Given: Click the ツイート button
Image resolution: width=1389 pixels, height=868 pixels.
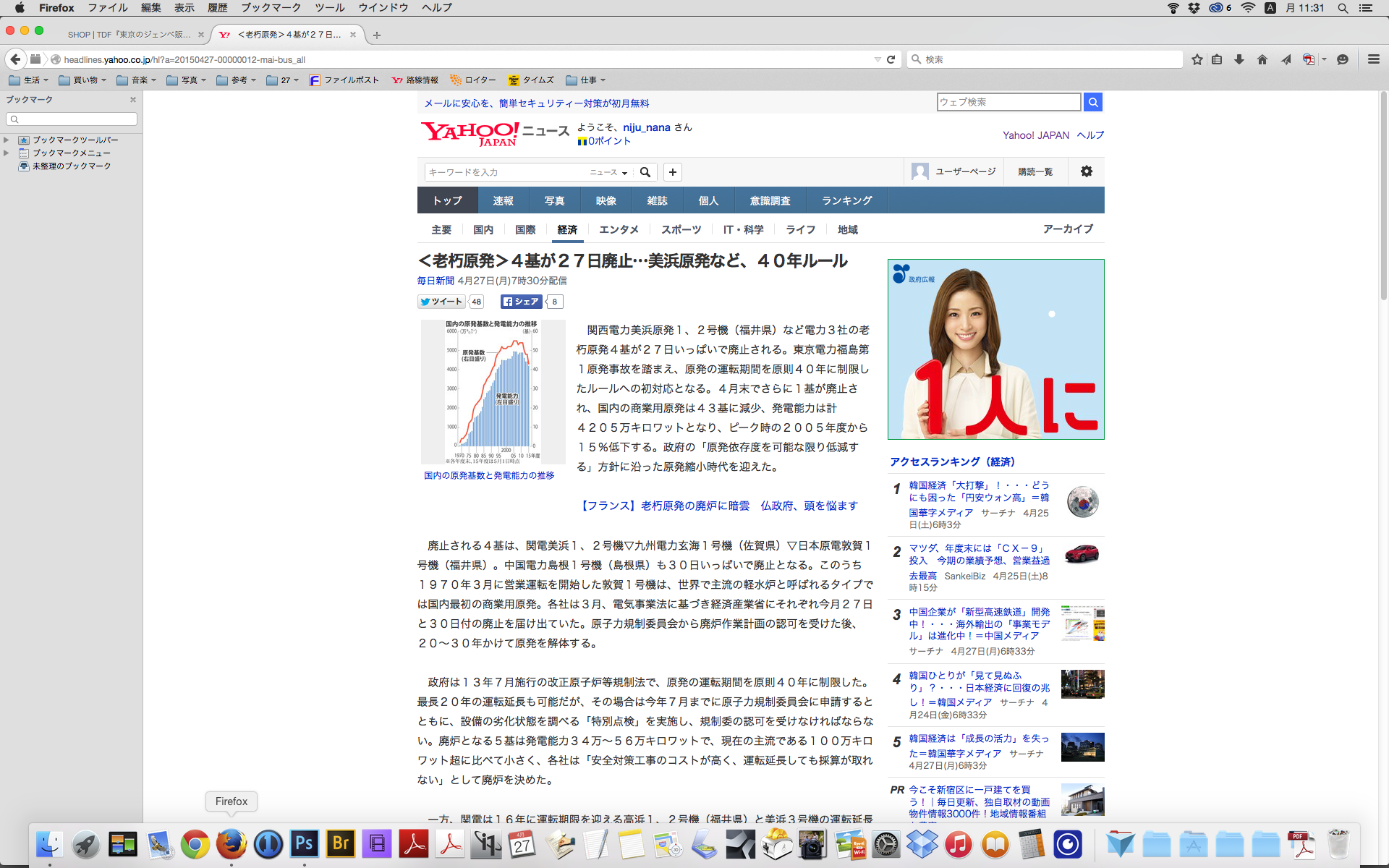Looking at the screenshot, I should pos(441,302).
